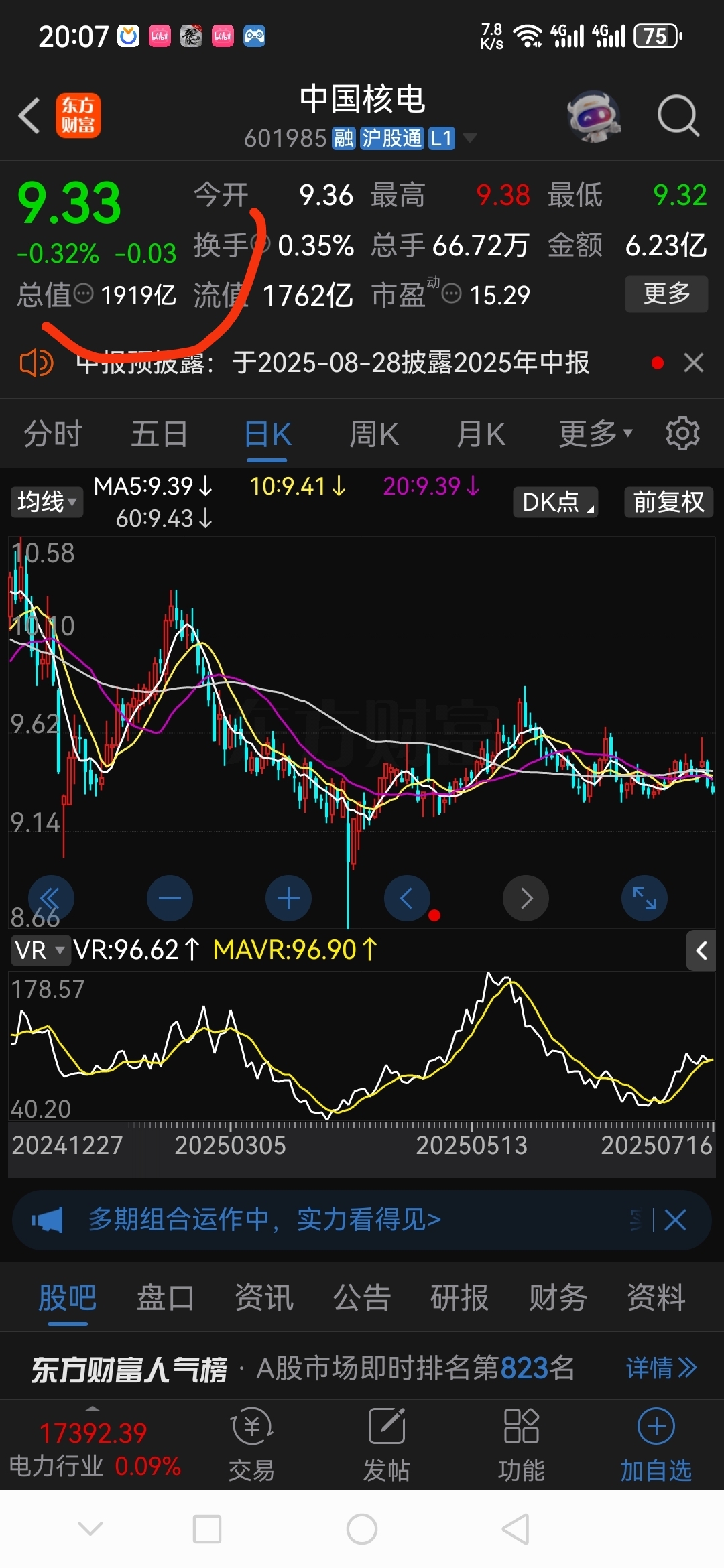Tap the info icon beside 总值

point(83,293)
